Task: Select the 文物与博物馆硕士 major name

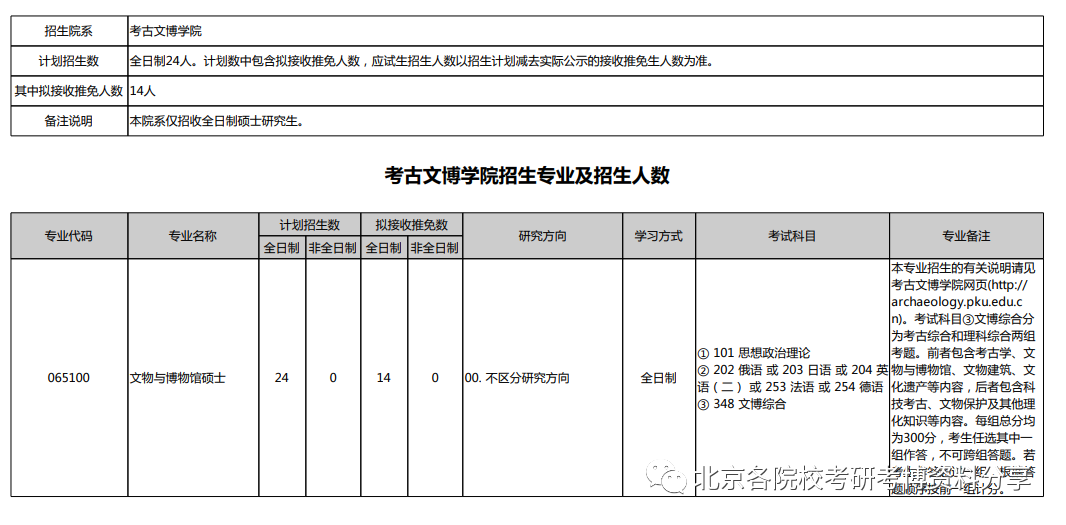Action: pos(178,378)
